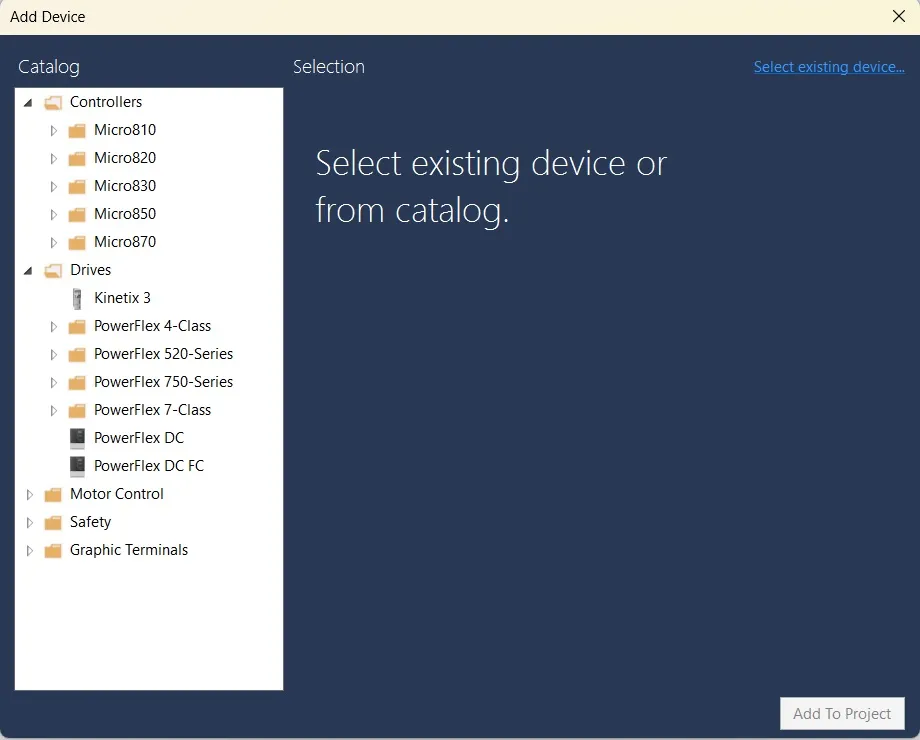Select the Controllers category folder icon
Image resolution: width=920 pixels, height=740 pixels.
tap(52, 101)
